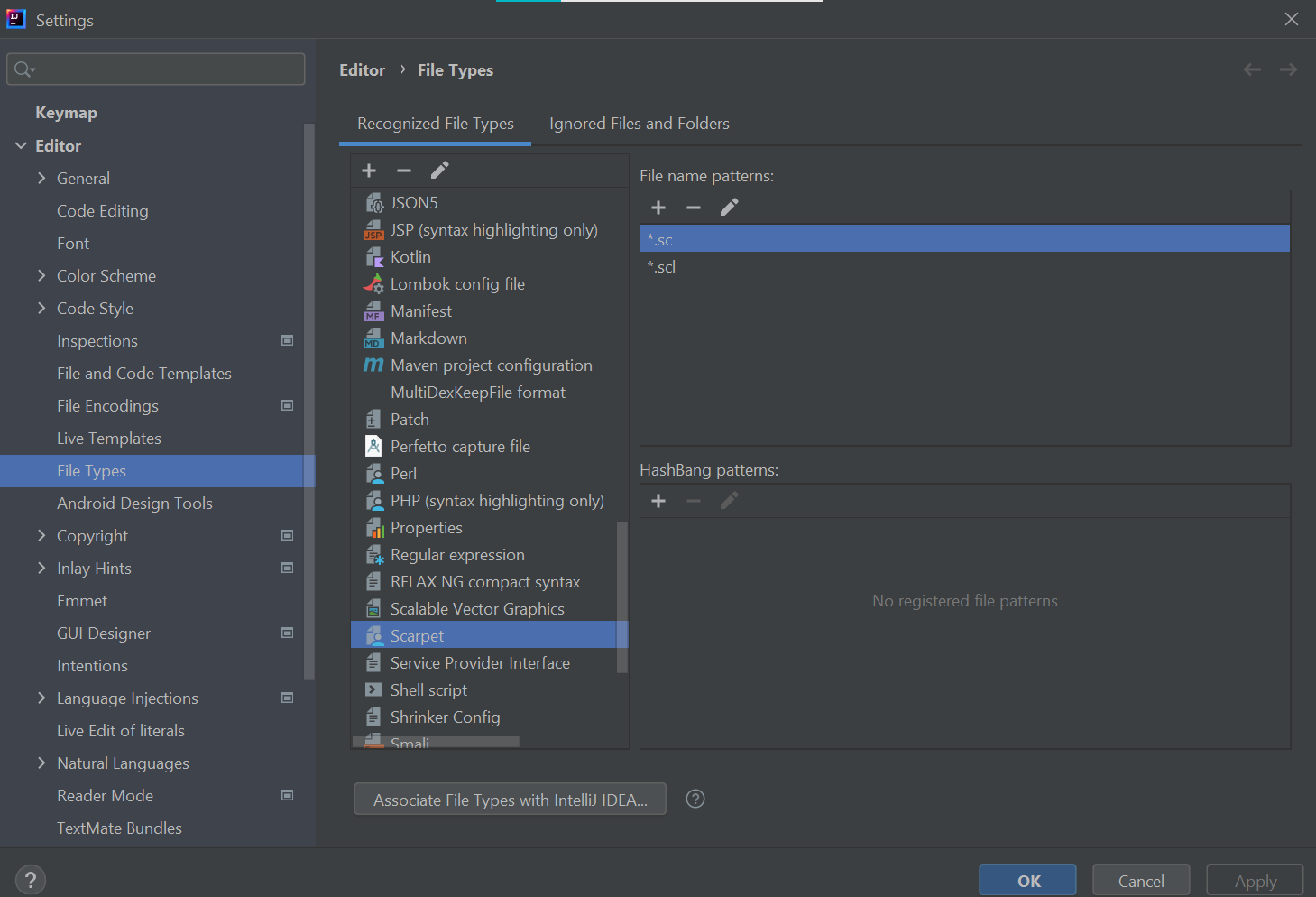Click the IntelliJ IDEA logo in title bar
This screenshot has height=897, width=1316.
pos(16,19)
